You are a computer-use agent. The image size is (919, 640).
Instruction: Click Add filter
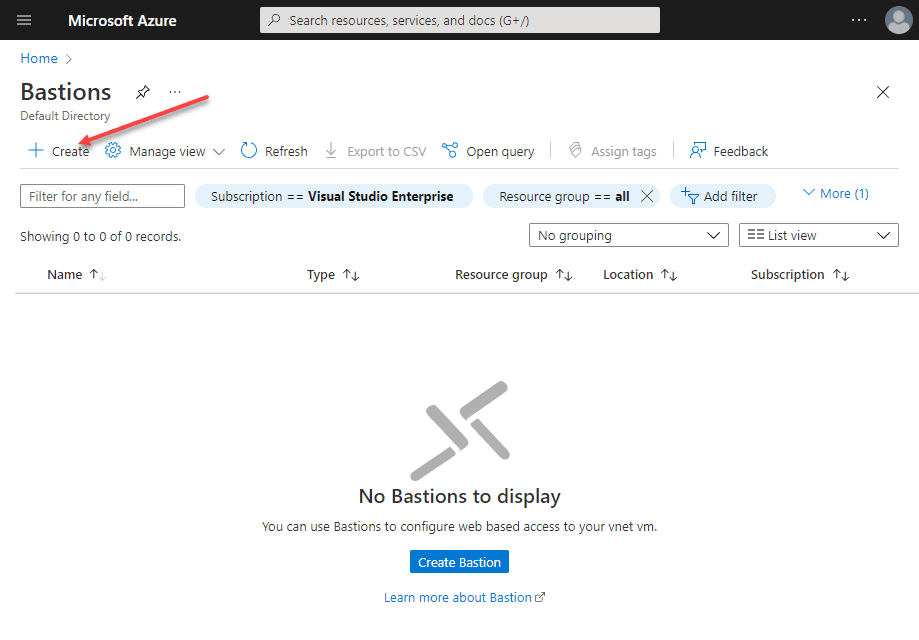tap(722, 196)
